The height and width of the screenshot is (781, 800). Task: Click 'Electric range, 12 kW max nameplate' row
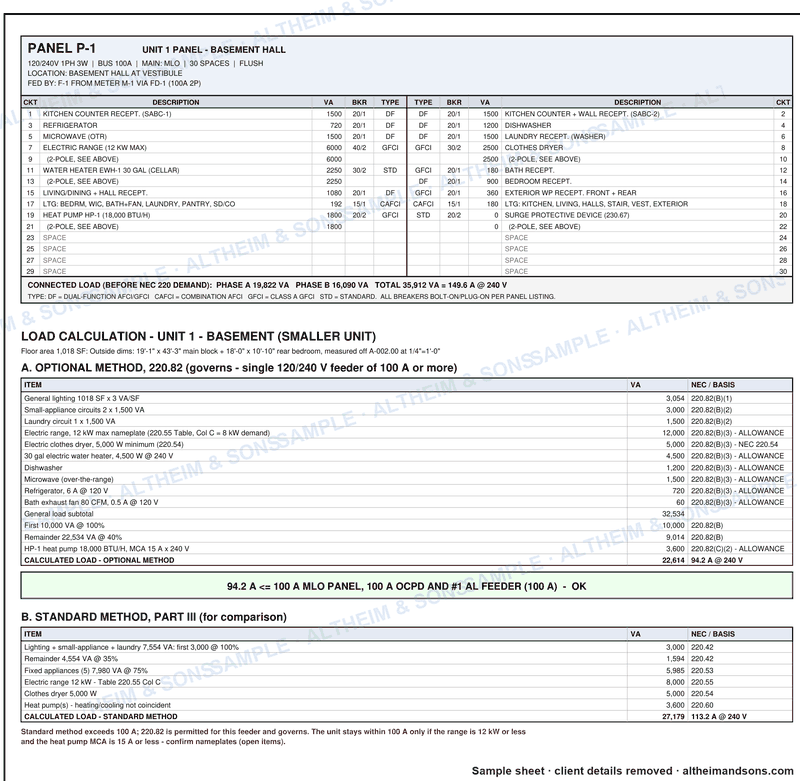pyautogui.click(x=407, y=433)
